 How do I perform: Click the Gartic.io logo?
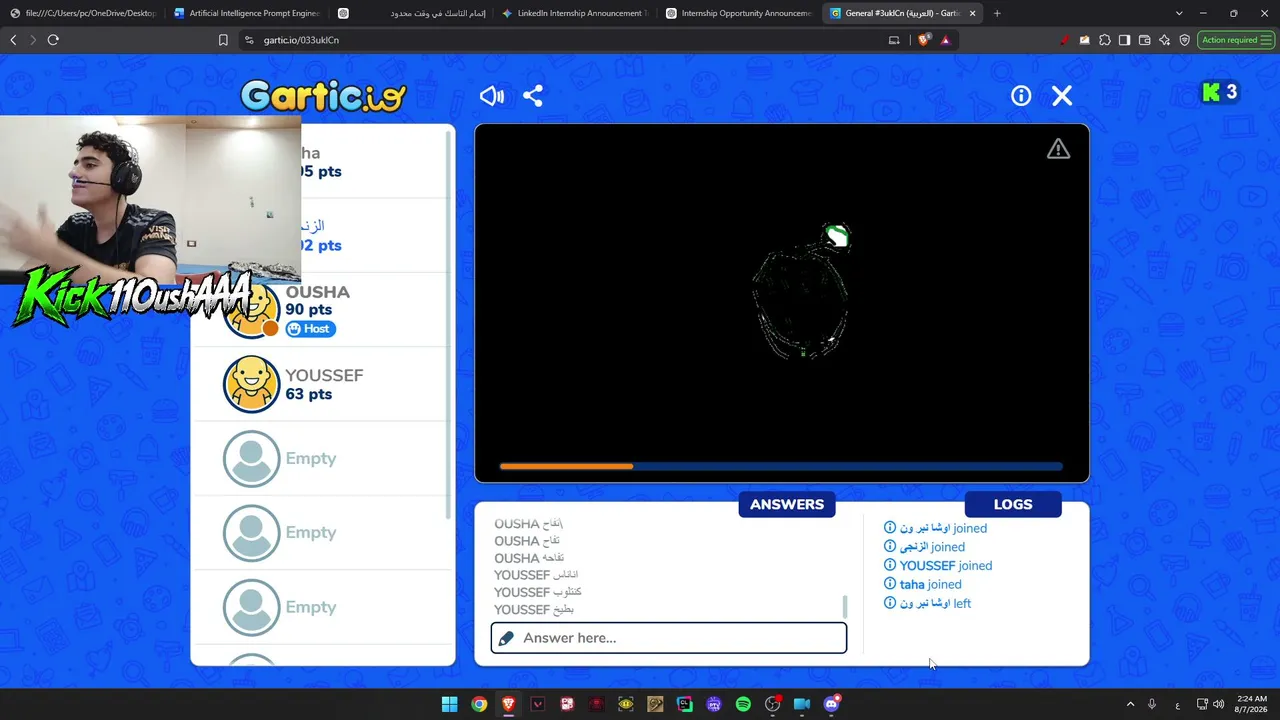pyautogui.click(x=323, y=96)
